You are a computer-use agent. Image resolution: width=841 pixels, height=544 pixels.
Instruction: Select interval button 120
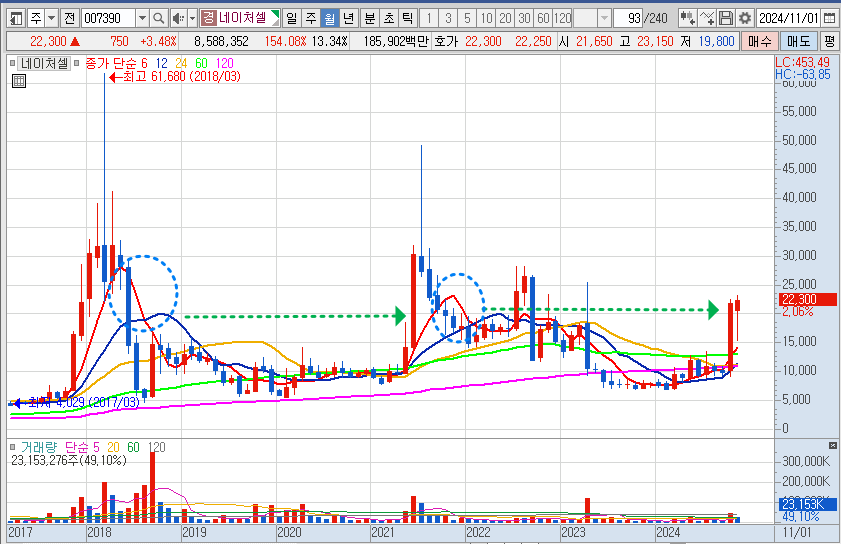coord(563,19)
